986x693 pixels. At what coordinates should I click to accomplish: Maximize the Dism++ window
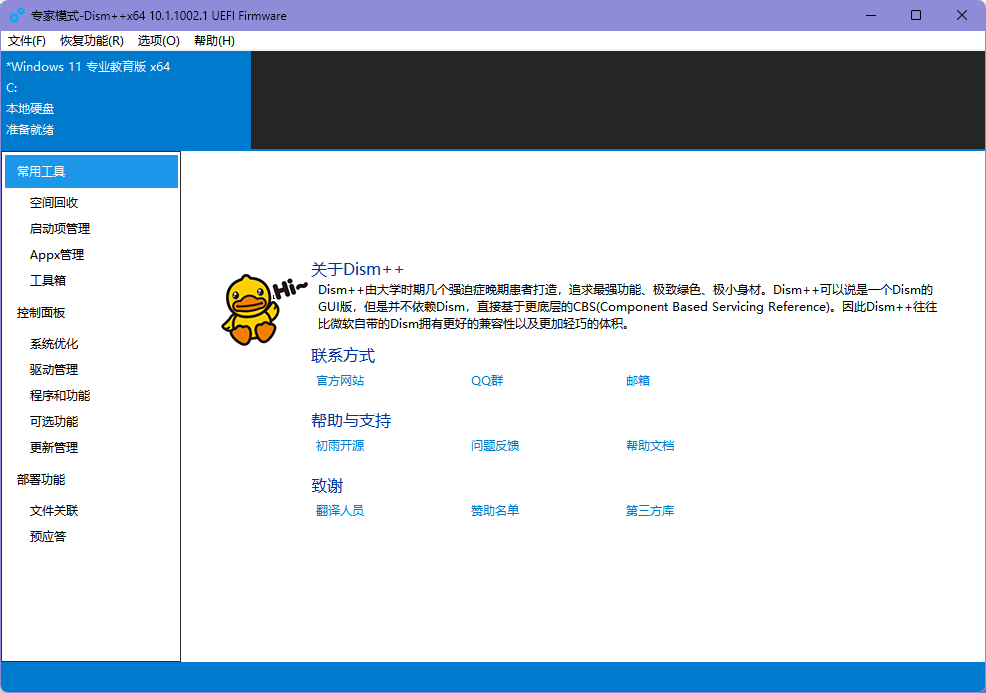[x=916, y=15]
